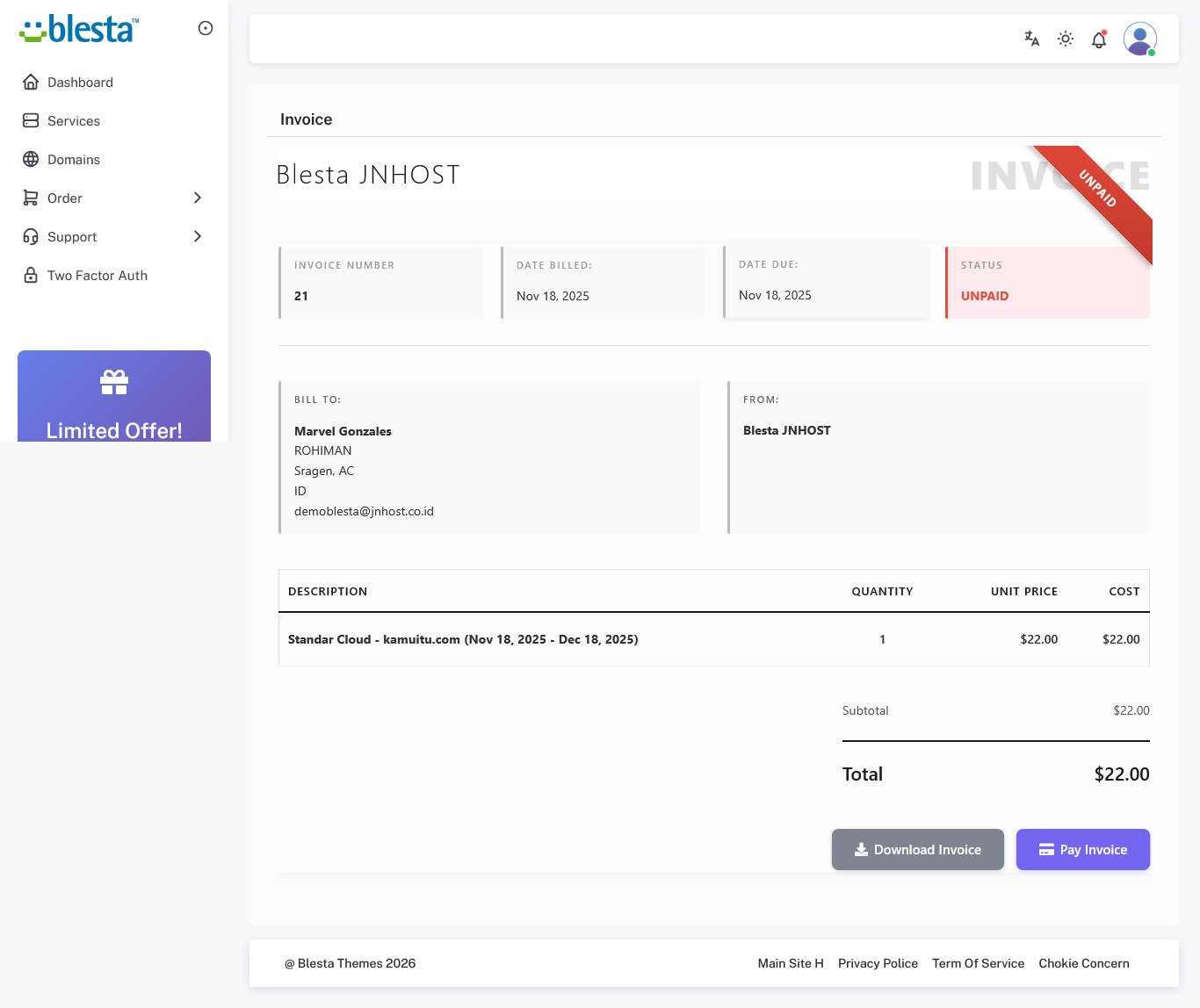The width and height of the screenshot is (1200, 1008).
Task: Click the Download Invoice button
Action: point(917,850)
